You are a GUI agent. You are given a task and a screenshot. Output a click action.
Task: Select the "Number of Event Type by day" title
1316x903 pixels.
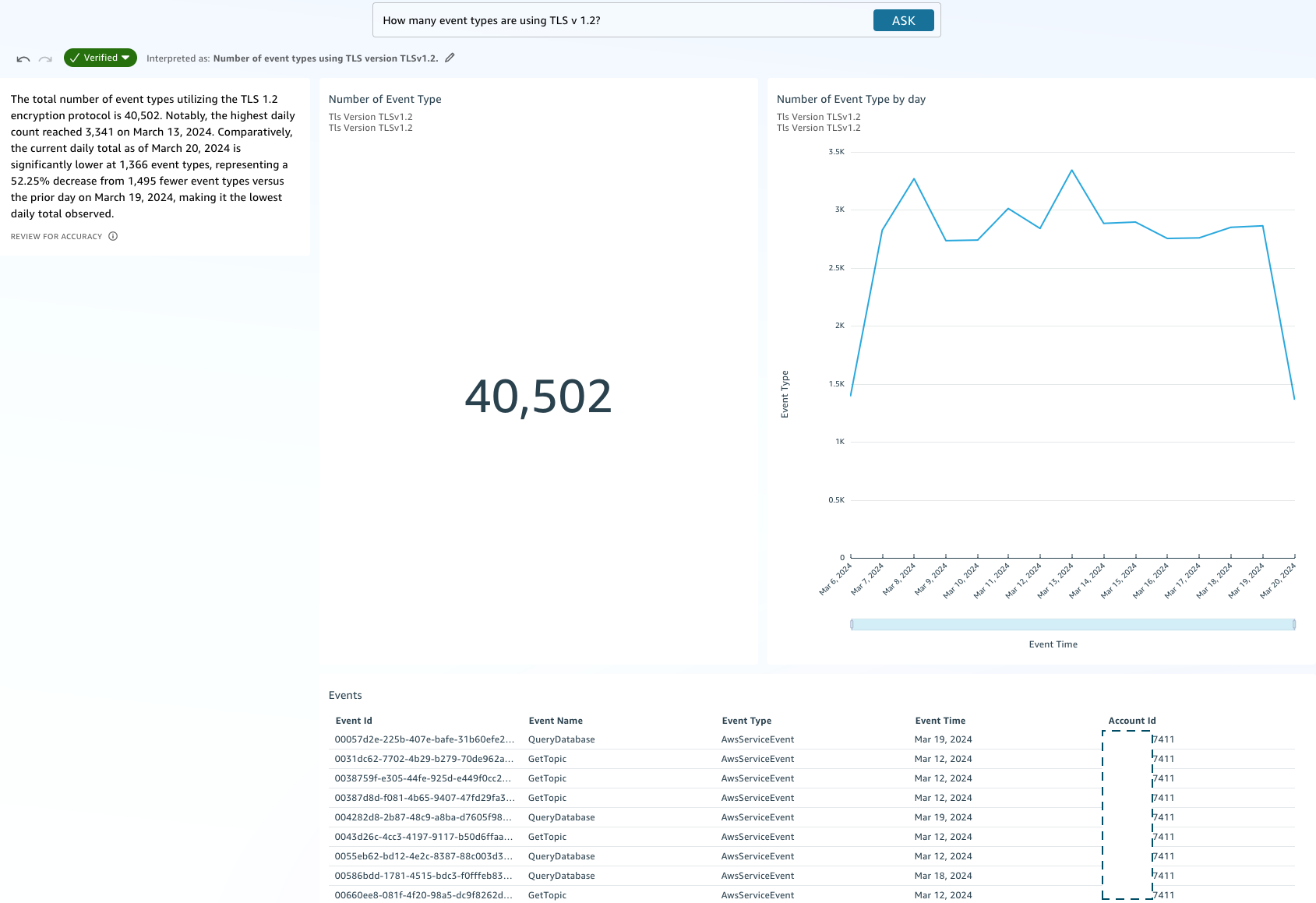tap(851, 99)
